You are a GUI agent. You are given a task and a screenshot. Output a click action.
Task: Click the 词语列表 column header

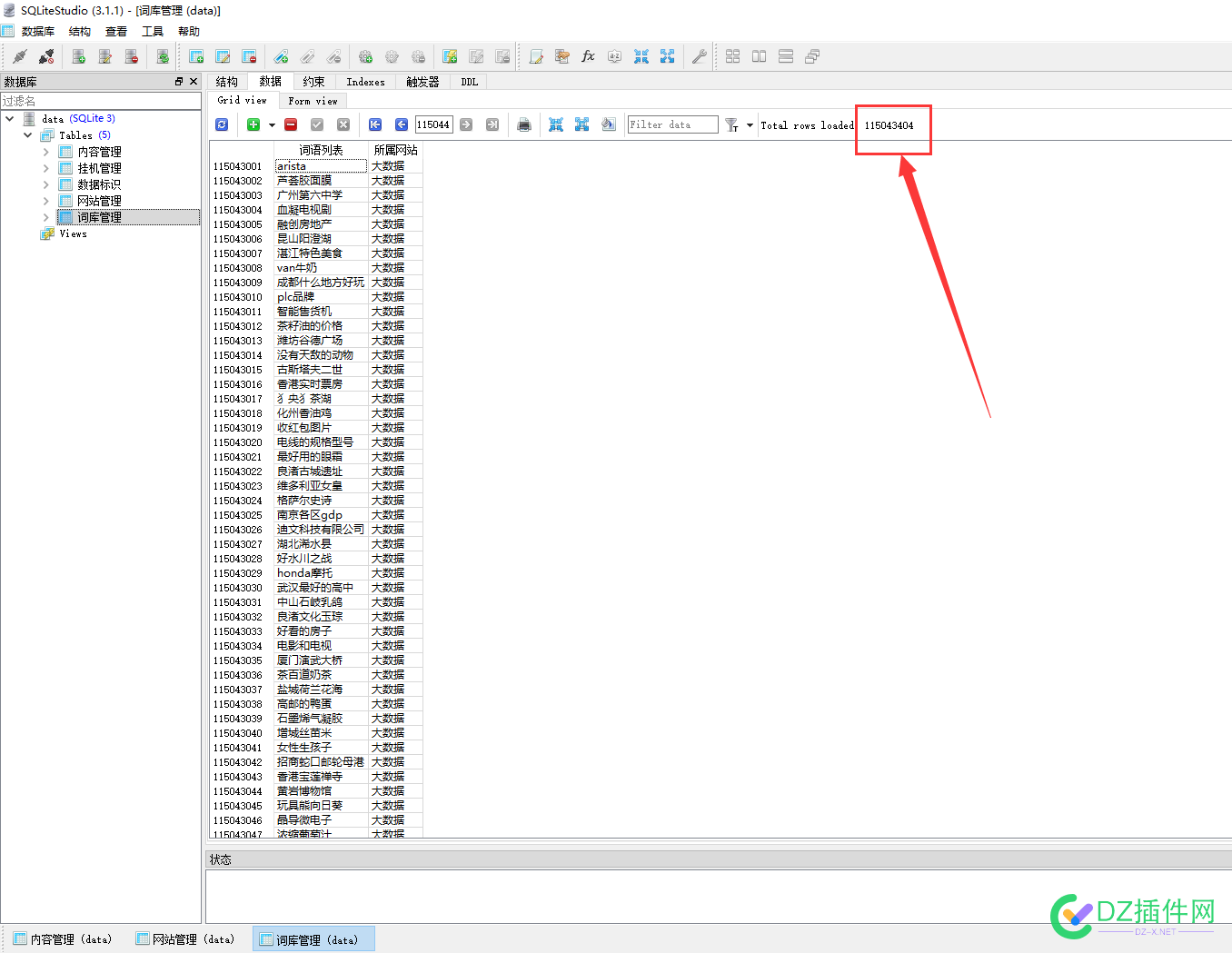[x=322, y=150]
